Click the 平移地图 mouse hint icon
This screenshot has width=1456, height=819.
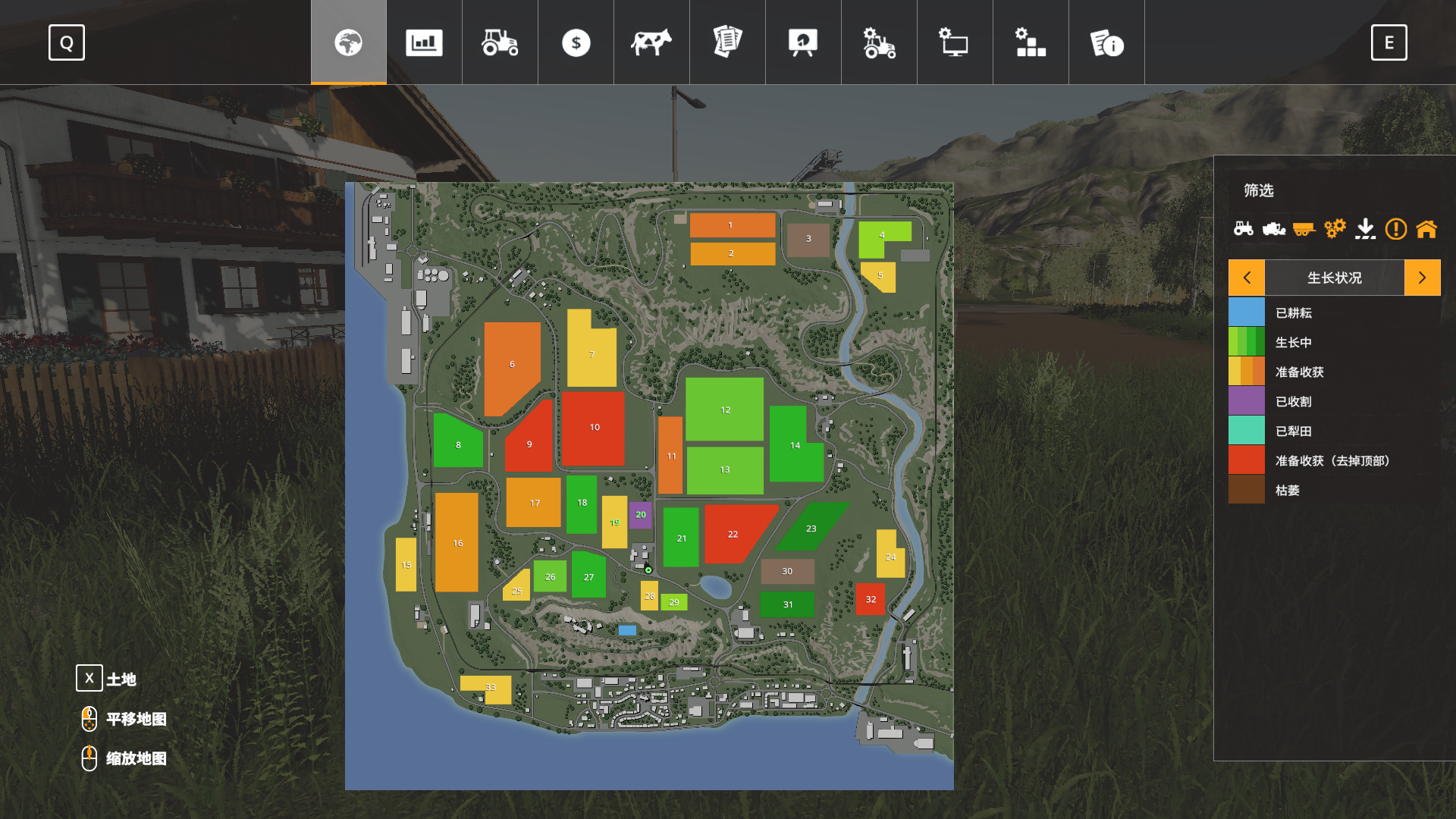(x=89, y=719)
